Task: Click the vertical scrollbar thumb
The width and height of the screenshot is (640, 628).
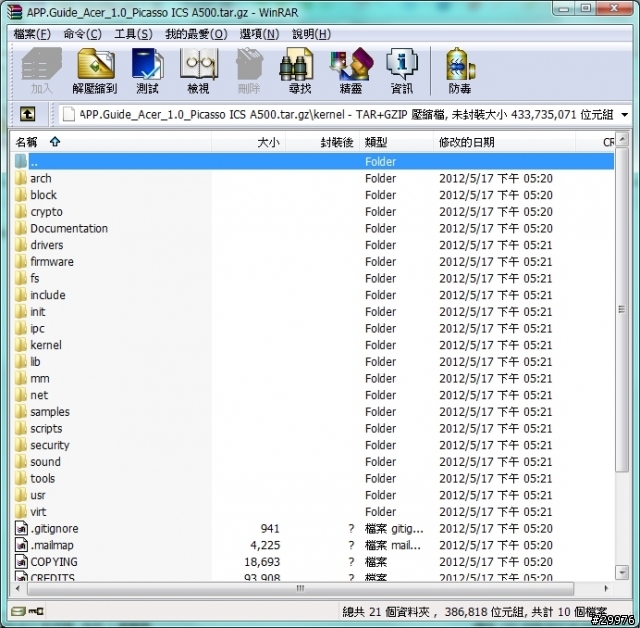Action: pos(622,309)
